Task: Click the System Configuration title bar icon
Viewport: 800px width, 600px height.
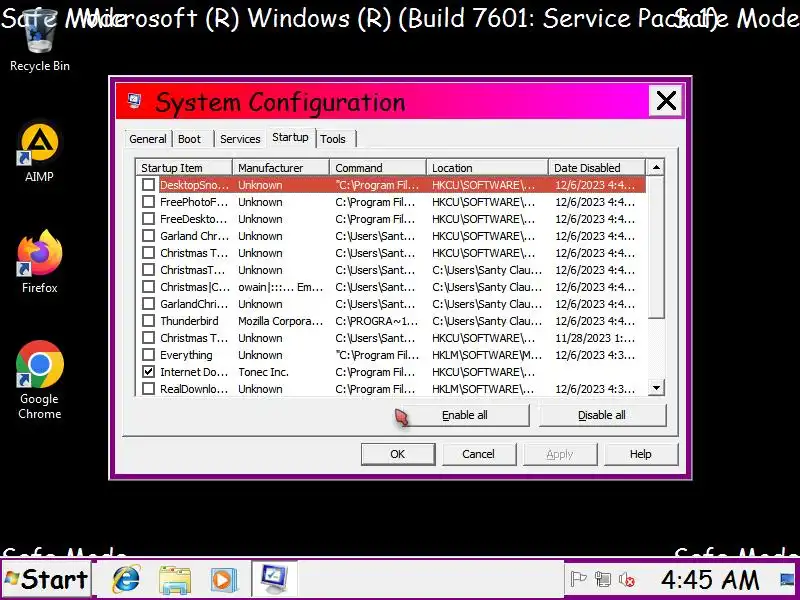Action: click(135, 101)
